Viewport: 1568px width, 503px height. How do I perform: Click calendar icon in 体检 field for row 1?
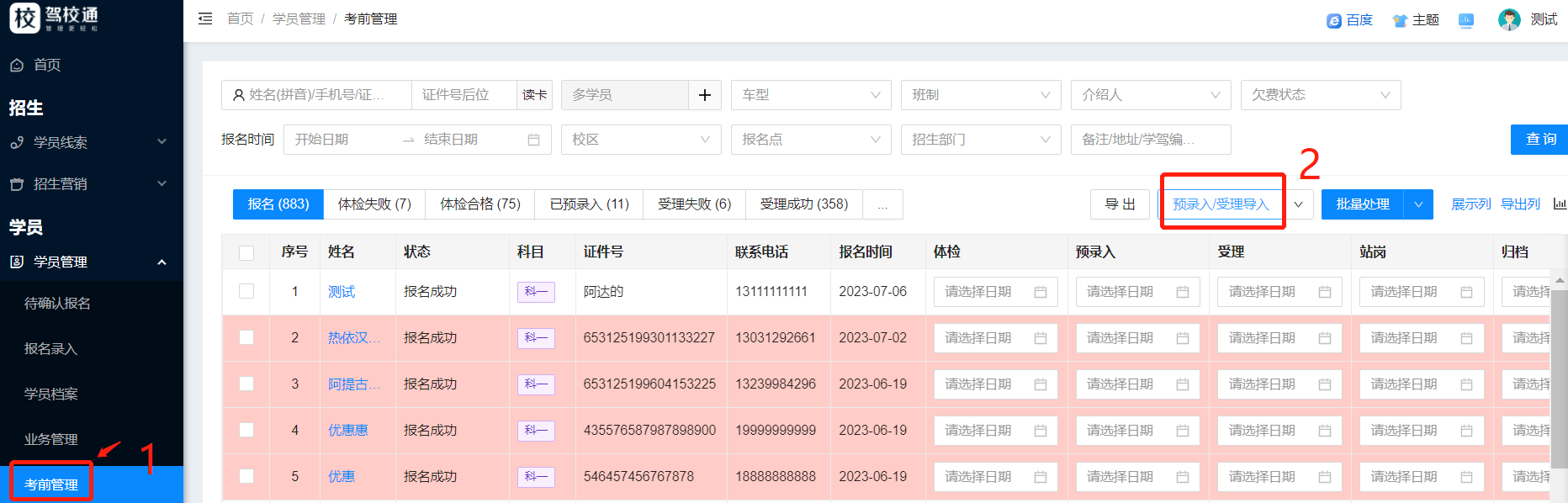click(x=1041, y=292)
